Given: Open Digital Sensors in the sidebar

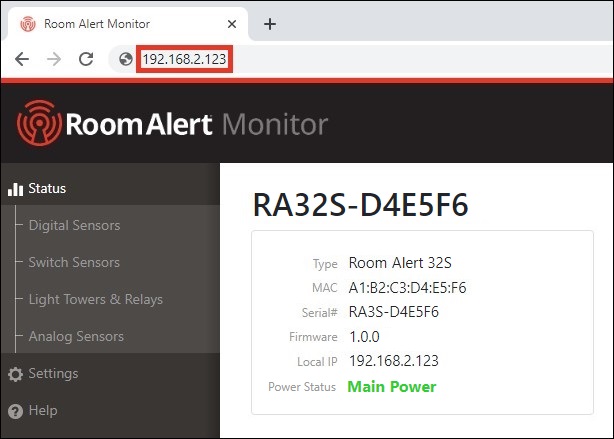Looking at the screenshot, I should [74, 226].
